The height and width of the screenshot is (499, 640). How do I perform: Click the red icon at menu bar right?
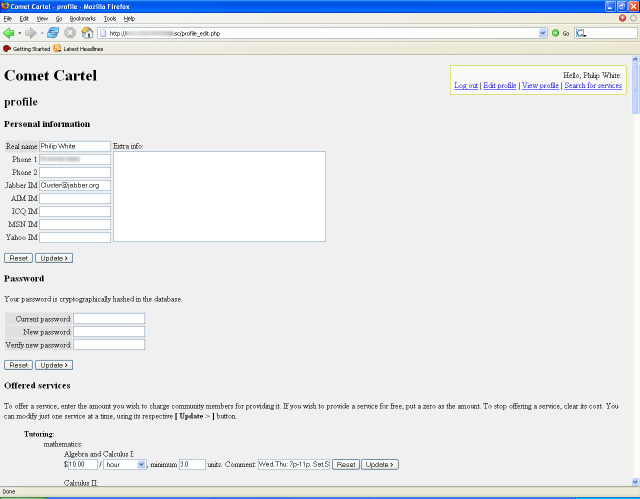pos(622,18)
